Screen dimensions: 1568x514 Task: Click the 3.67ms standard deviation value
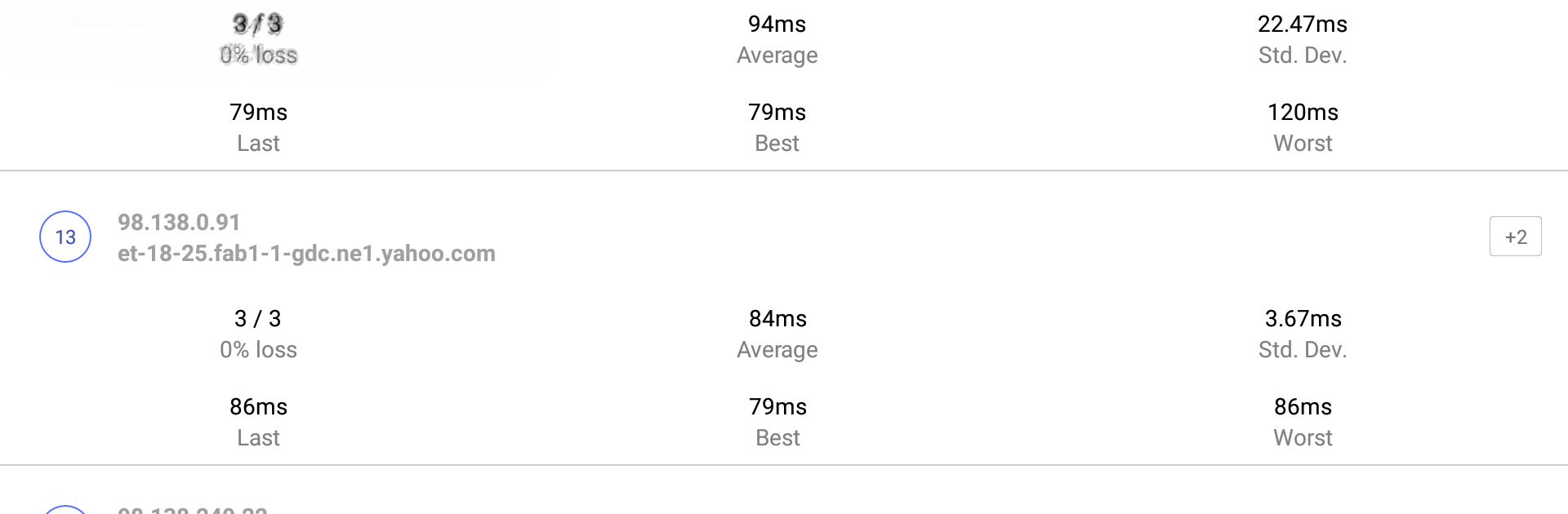[x=1303, y=318]
